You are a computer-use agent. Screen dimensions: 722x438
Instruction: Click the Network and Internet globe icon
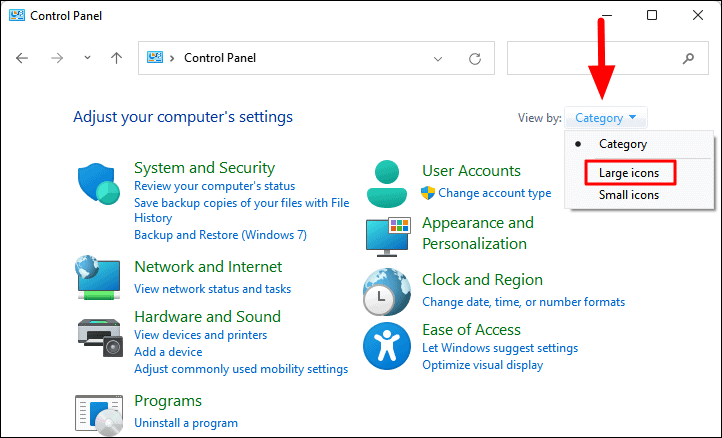(98, 277)
